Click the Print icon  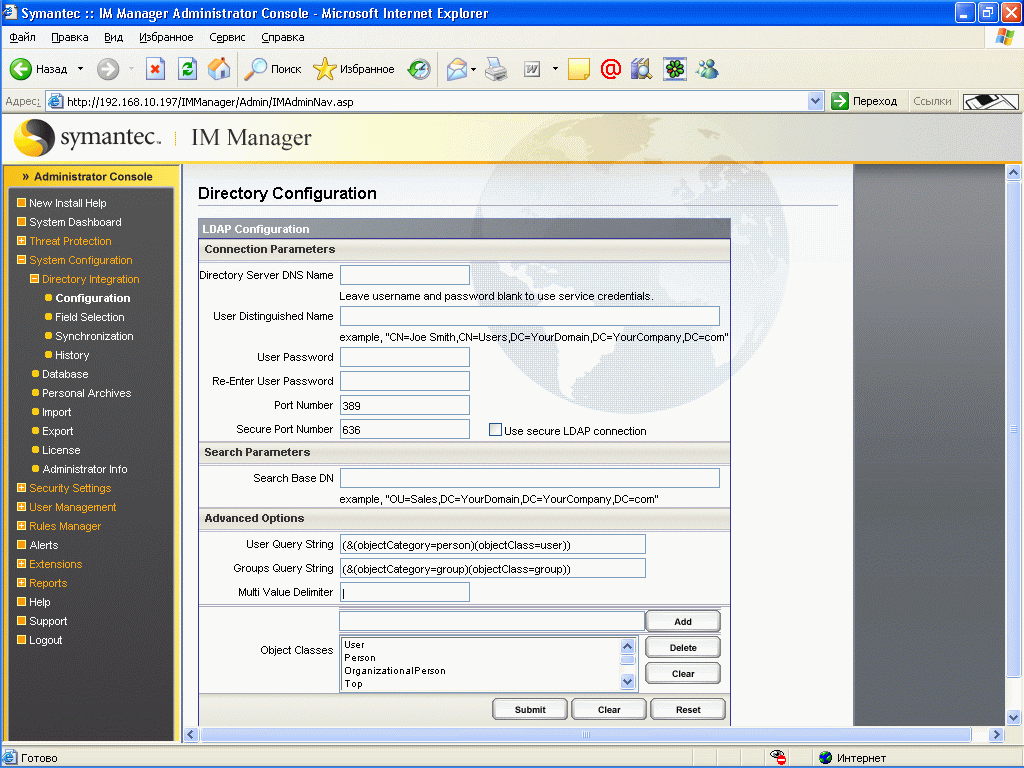coord(496,69)
